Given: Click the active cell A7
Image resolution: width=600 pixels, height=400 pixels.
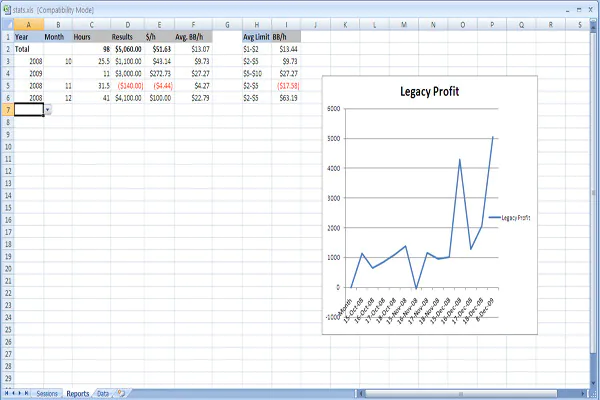Looking at the screenshot, I should click(x=29, y=110).
